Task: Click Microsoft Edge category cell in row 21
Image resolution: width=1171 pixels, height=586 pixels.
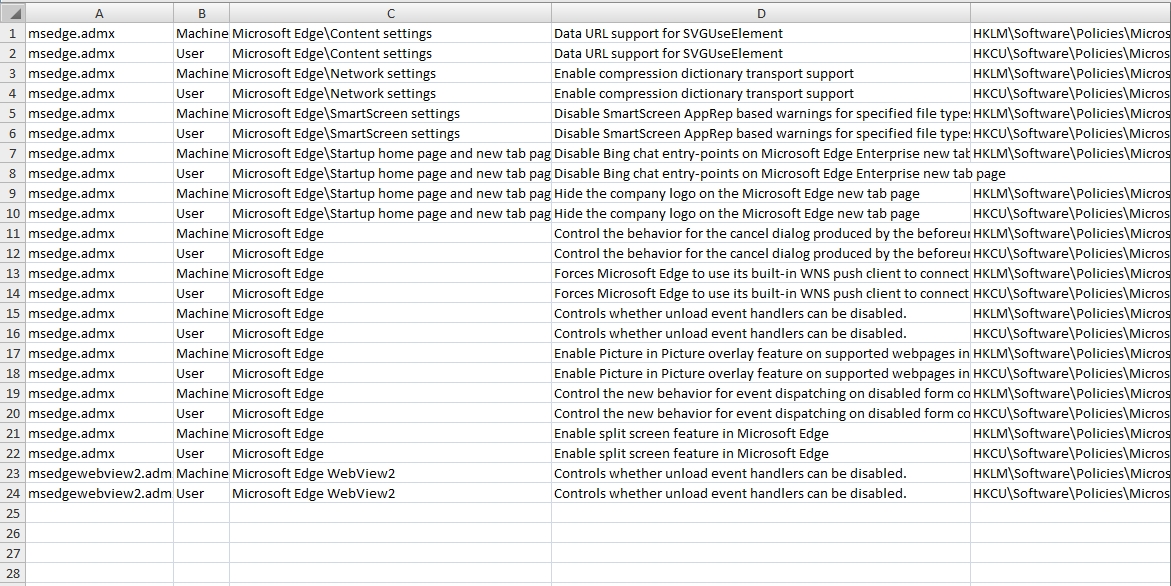Action: [x=391, y=433]
